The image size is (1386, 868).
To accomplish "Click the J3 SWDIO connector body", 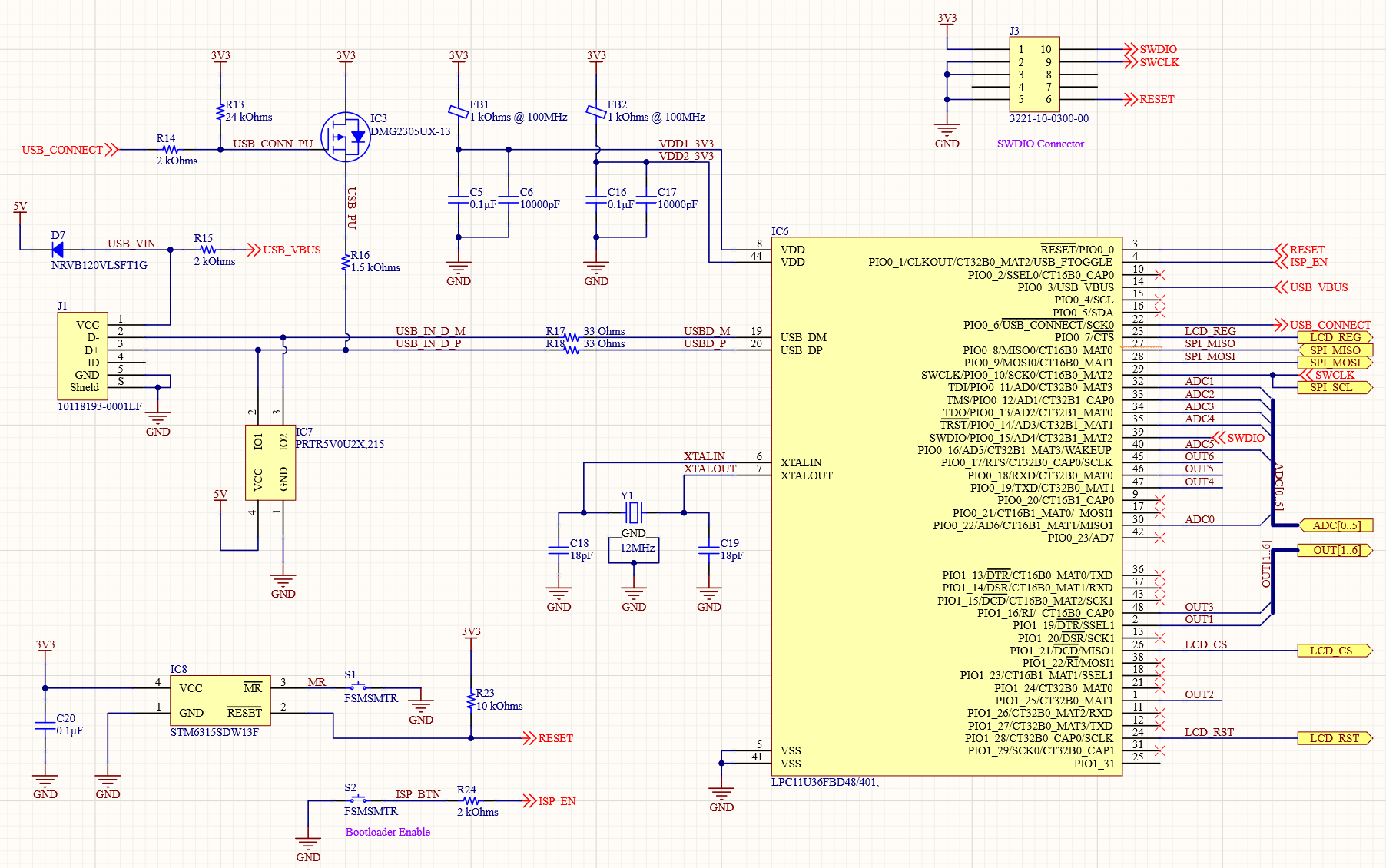I will pos(1035,75).
